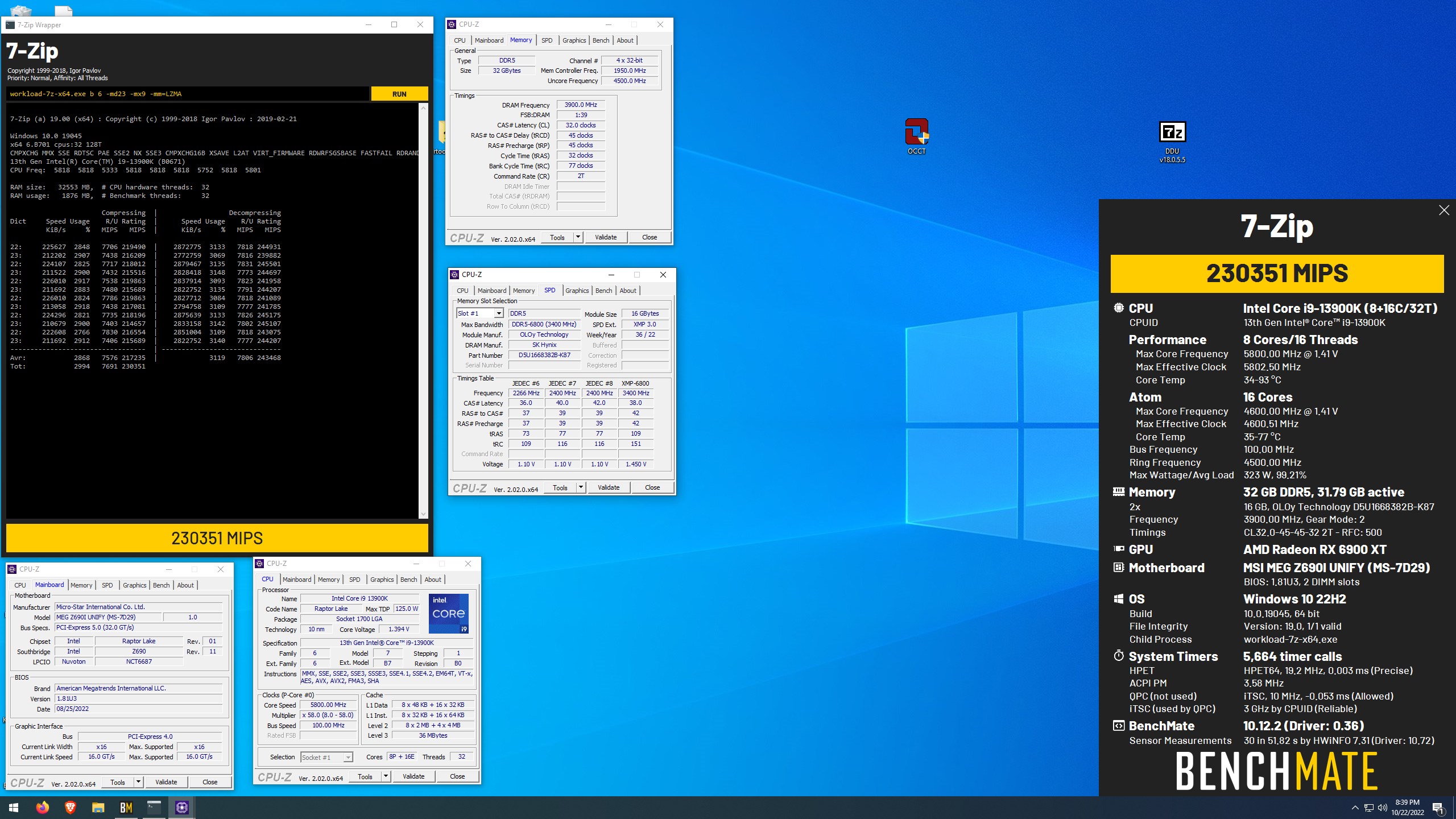Viewport: 1456px width, 819px height.
Task: Click the 7-Zip console scroll-up arrow
Action: 423,107
